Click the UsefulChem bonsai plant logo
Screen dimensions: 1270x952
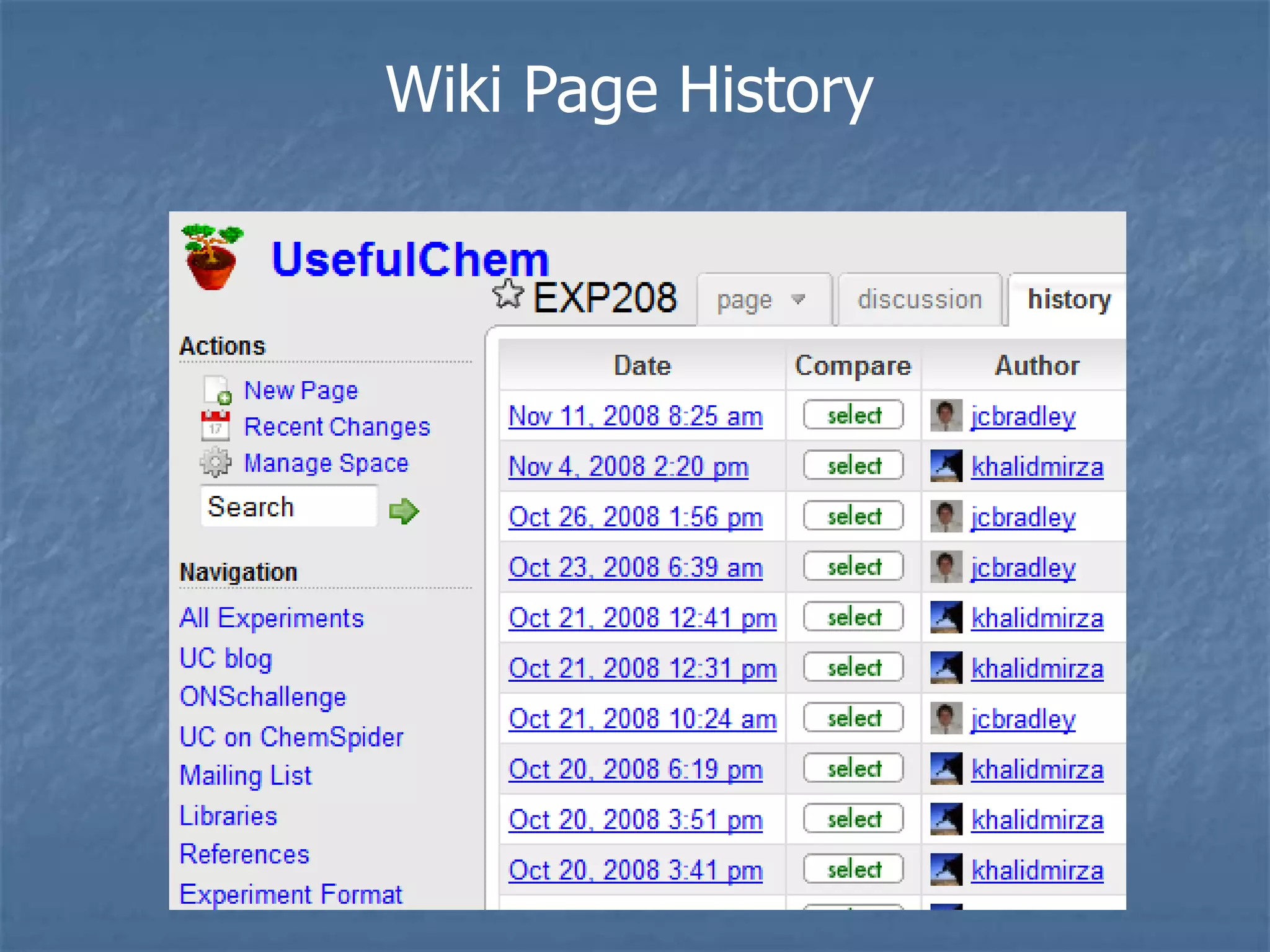pyautogui.click(x=211, y=257)
